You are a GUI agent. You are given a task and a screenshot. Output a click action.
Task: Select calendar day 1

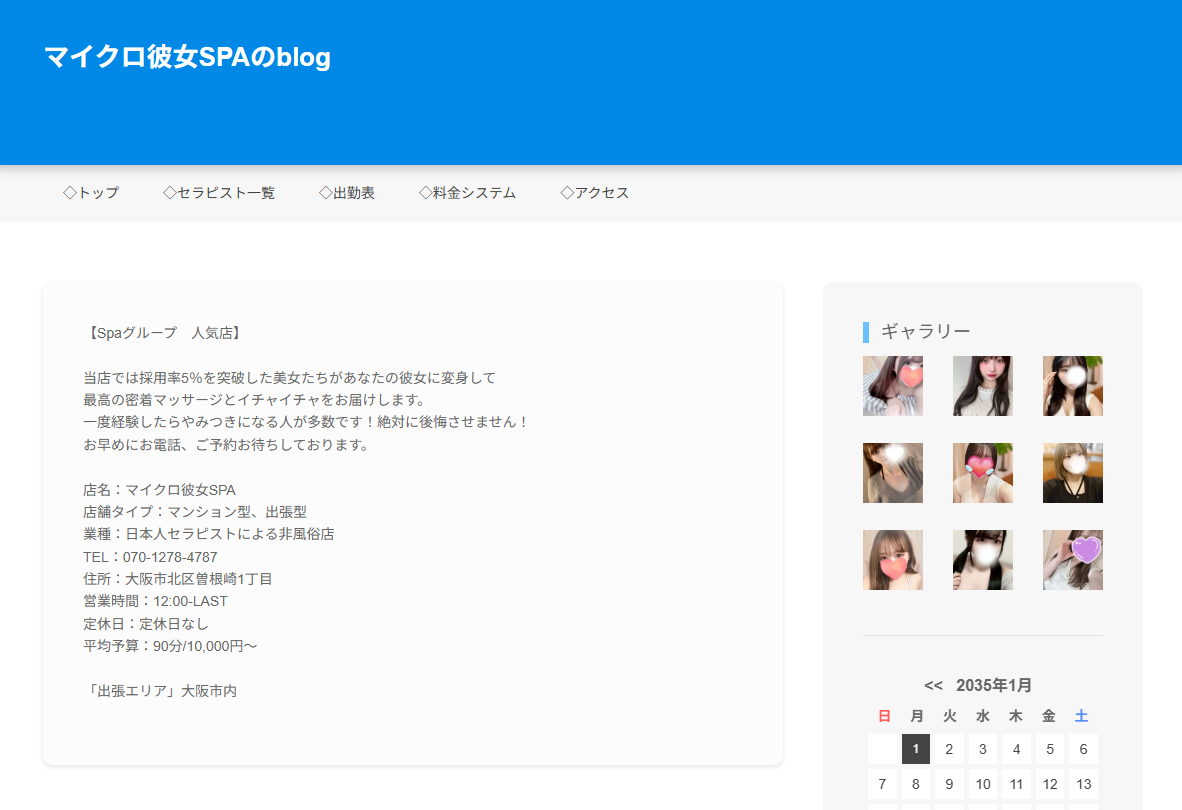pos(916,749)
